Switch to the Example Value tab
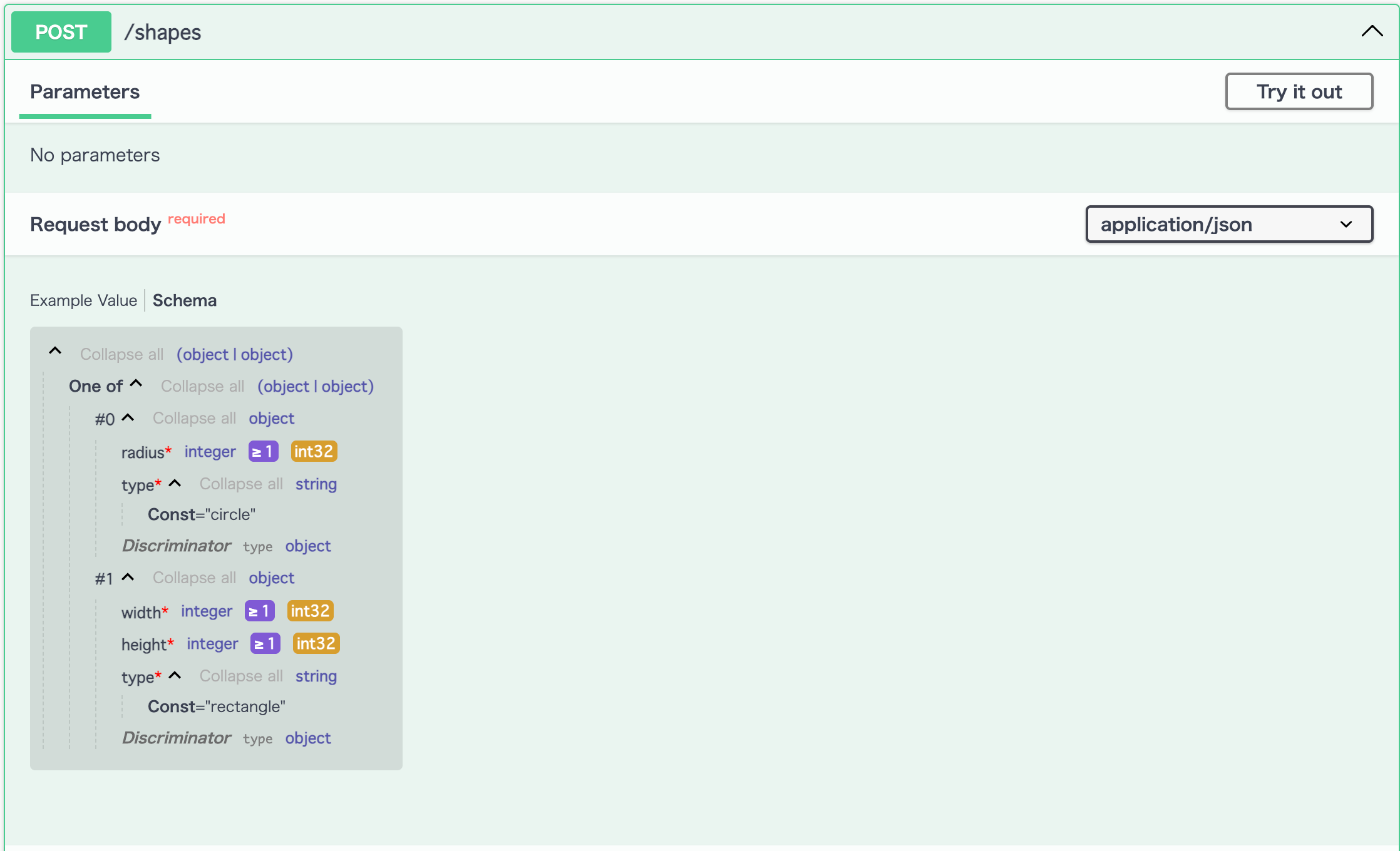1400x851 pixels. [x=83, y=300]
